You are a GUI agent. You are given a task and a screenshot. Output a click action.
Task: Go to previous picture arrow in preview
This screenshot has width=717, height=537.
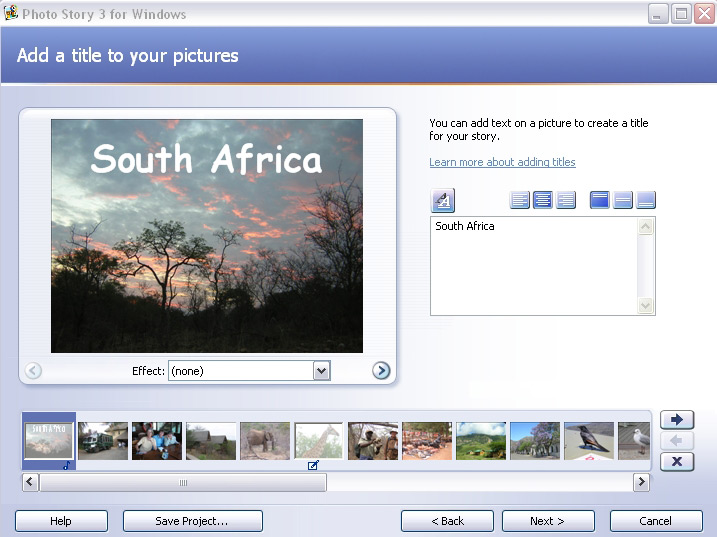click(33, 371)
